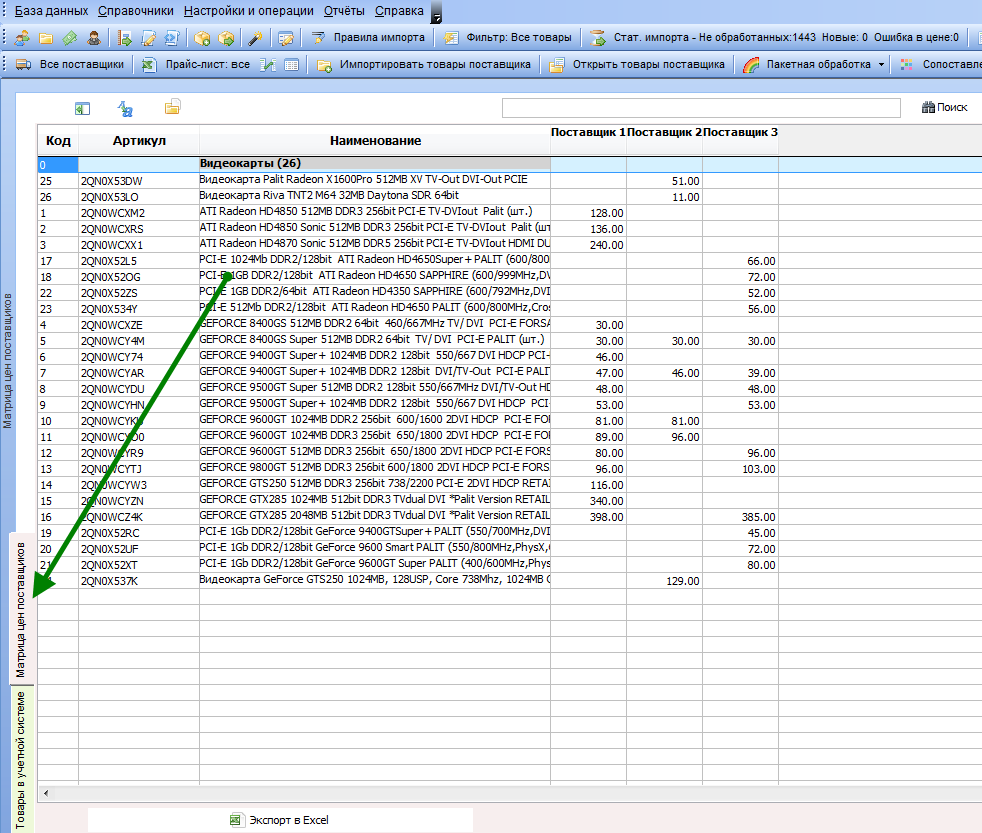Select article 2QN0X53DW cell
This screenshot has width=982, height=833.
click(x=139, y=181)
